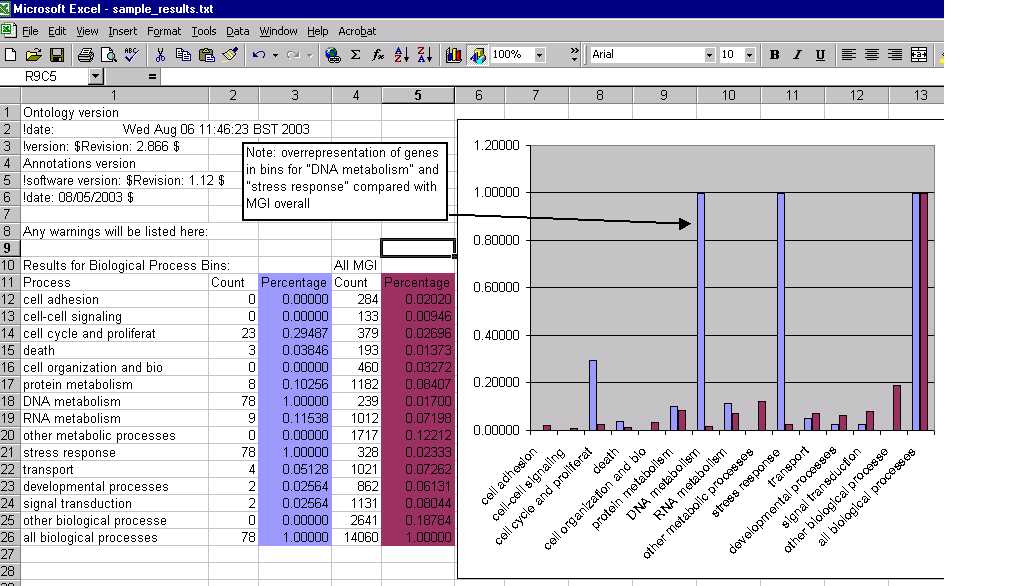The image size is (1024, 586).
Task: Click the Redo arrow icon
Action: point(293,55)
